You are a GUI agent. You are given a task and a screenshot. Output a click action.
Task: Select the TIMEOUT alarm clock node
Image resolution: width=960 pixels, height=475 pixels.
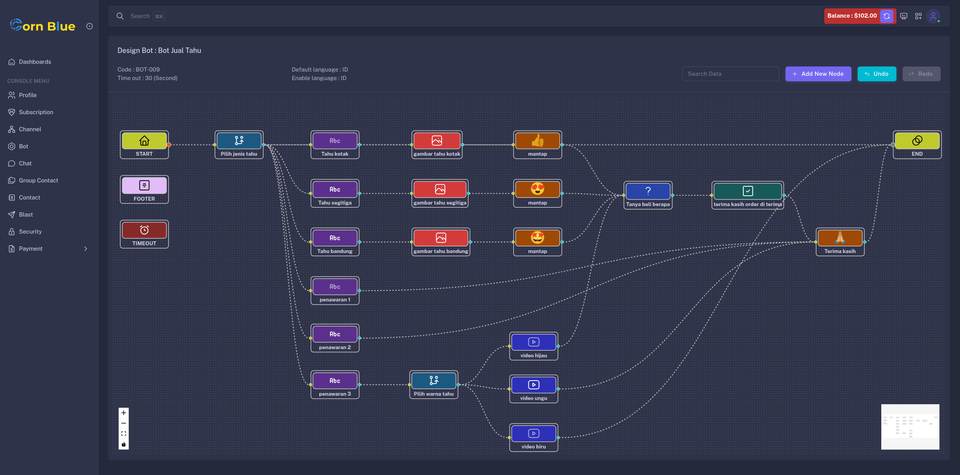point(144,230)
